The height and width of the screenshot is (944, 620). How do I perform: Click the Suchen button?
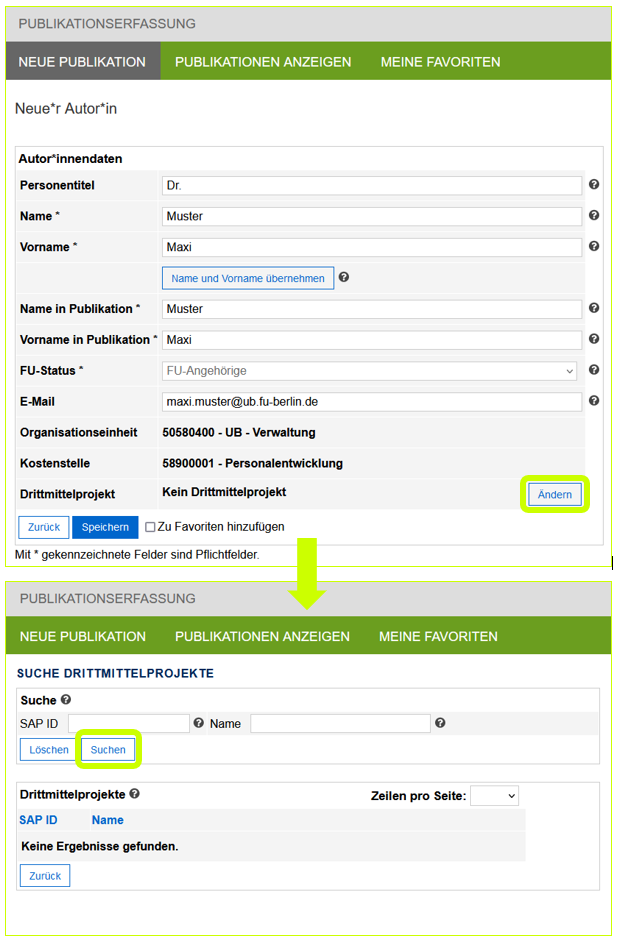(x=108, y=750)
